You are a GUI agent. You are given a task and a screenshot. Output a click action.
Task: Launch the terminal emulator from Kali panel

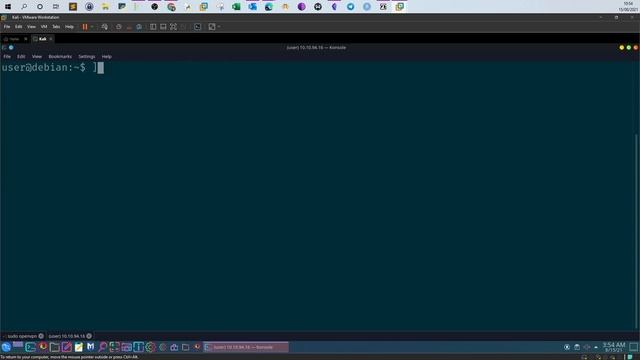[x=31, y=347]
